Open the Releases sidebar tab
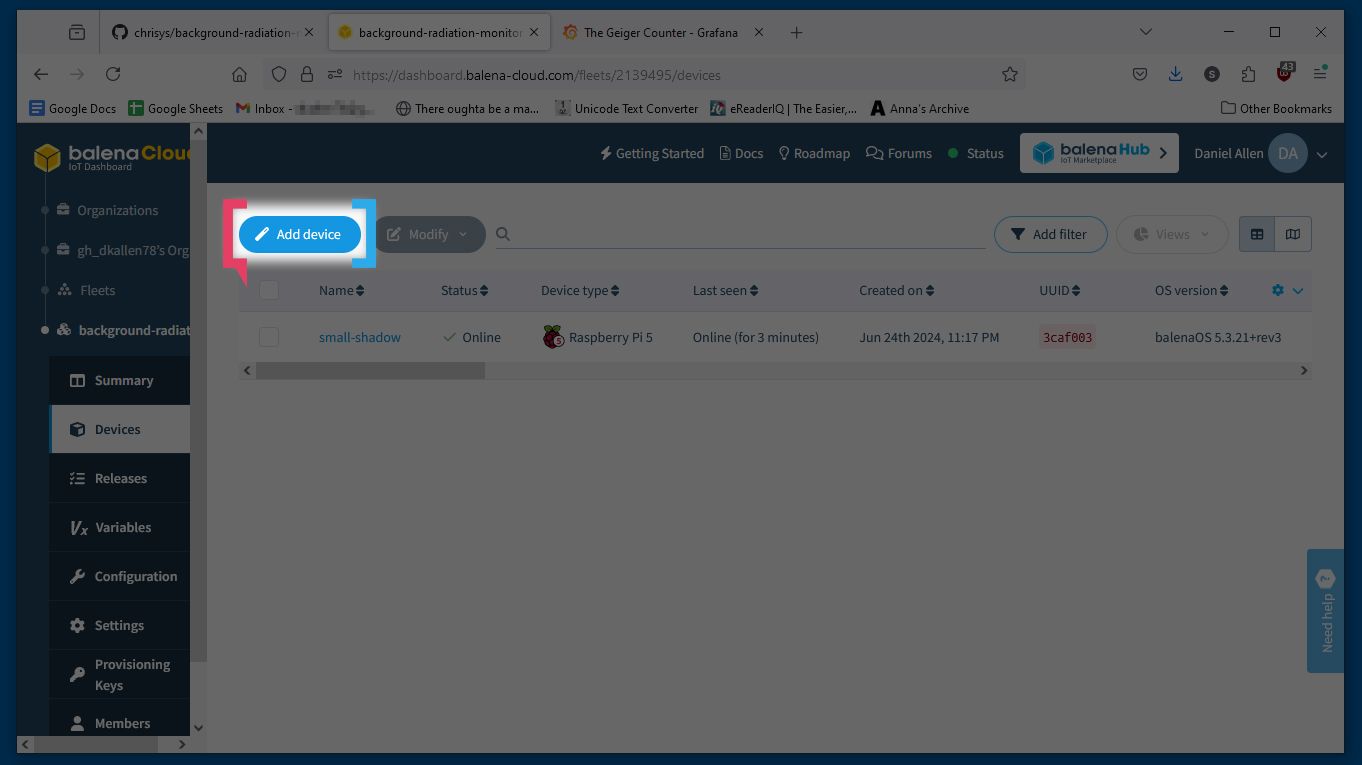The width and height of the screenshot is (1362, 765). coord(120,478)
